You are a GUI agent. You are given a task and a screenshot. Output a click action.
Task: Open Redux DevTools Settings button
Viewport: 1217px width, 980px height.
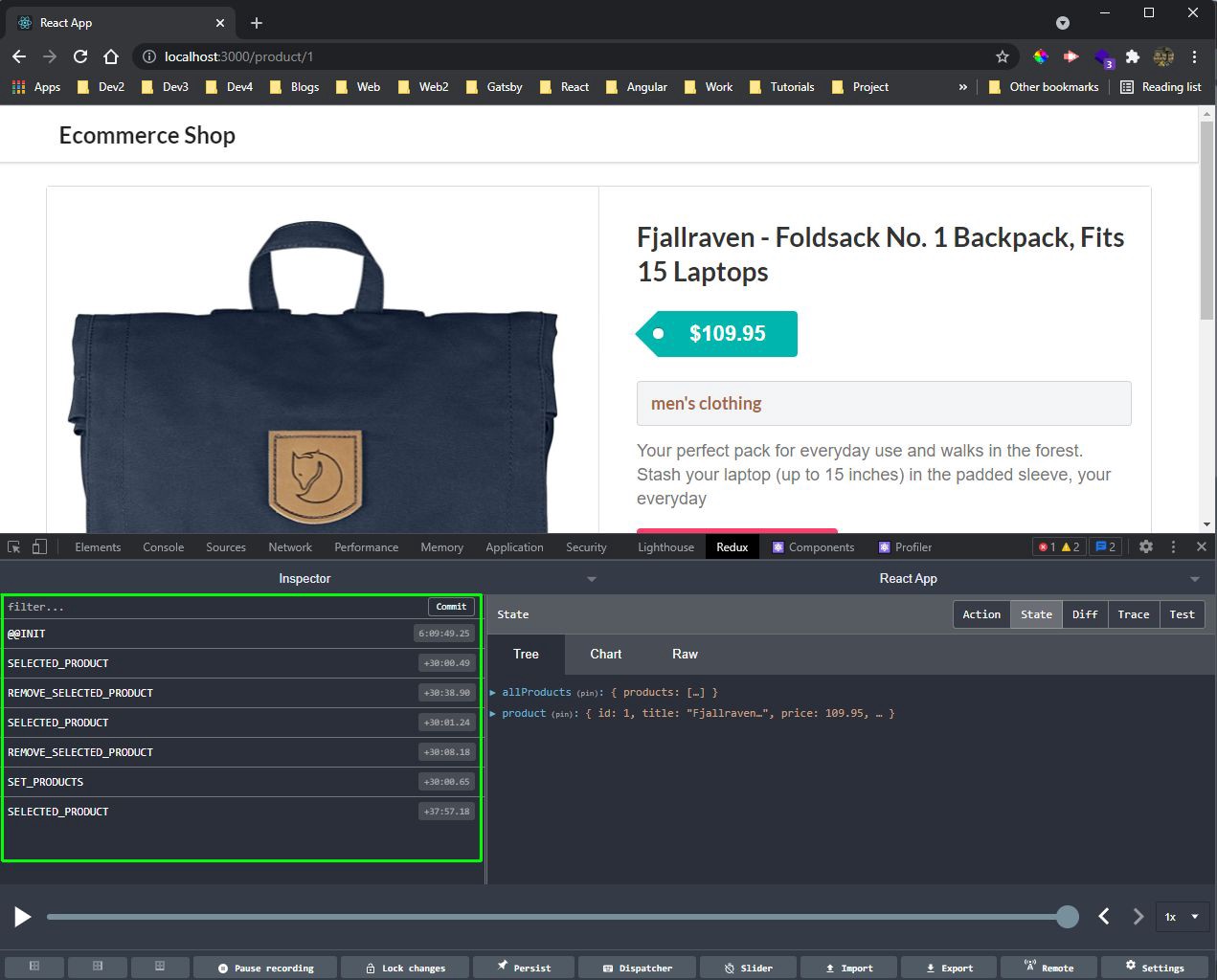[1155, 968]
